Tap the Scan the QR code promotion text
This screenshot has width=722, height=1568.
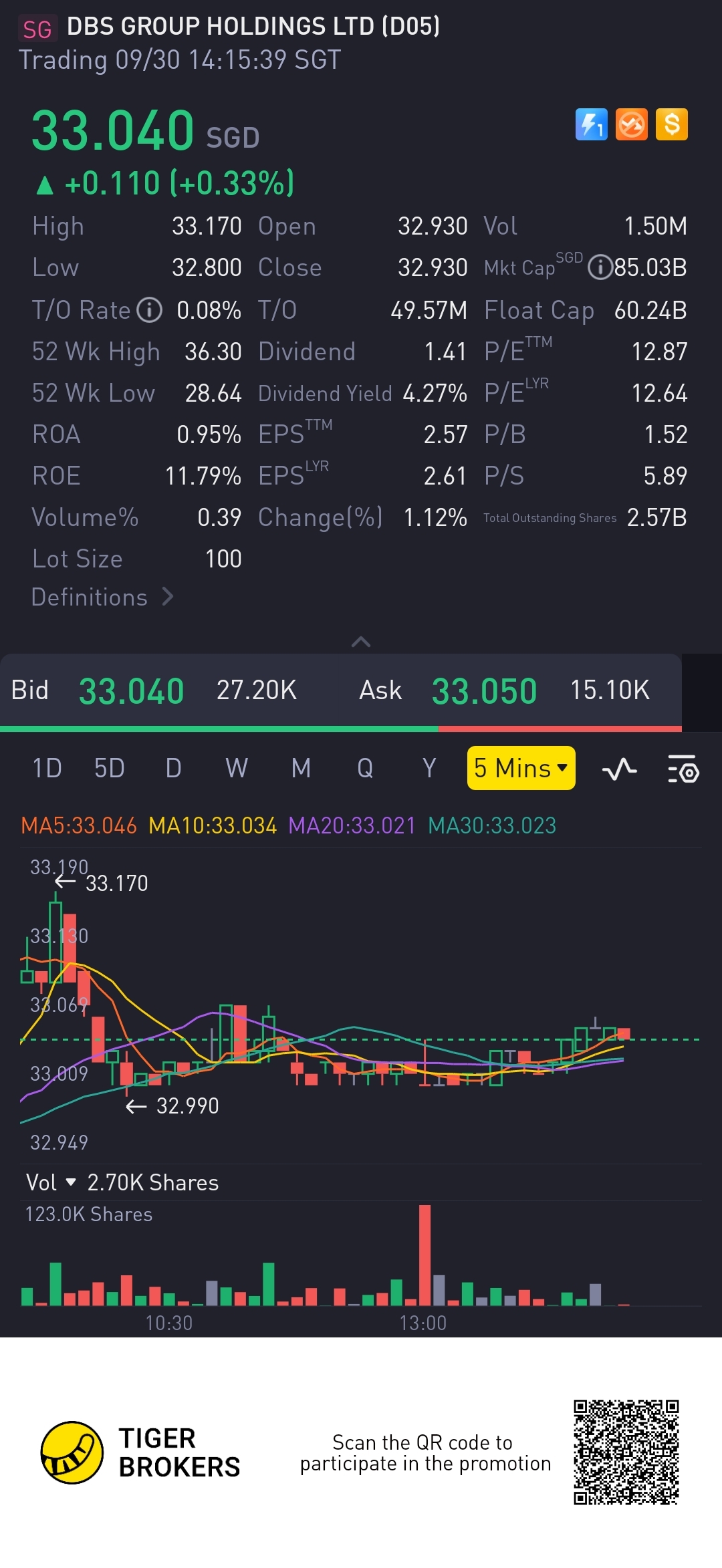[x=425, y=1452]
